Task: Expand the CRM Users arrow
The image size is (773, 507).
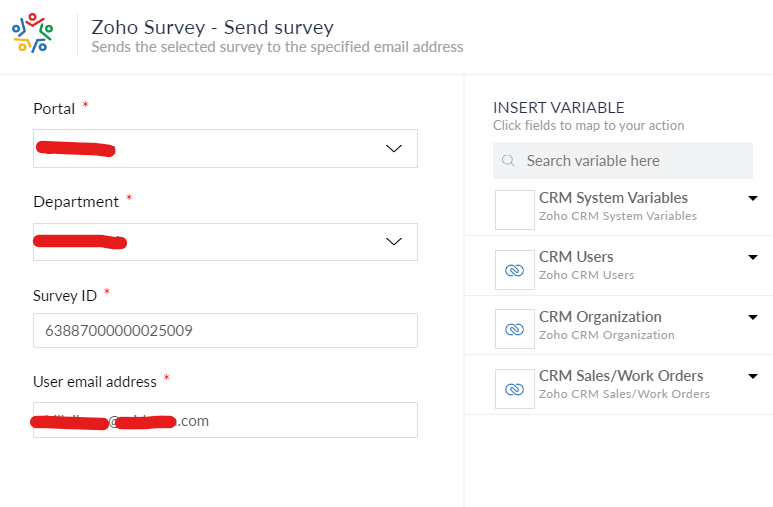Action: pos(753,257)
